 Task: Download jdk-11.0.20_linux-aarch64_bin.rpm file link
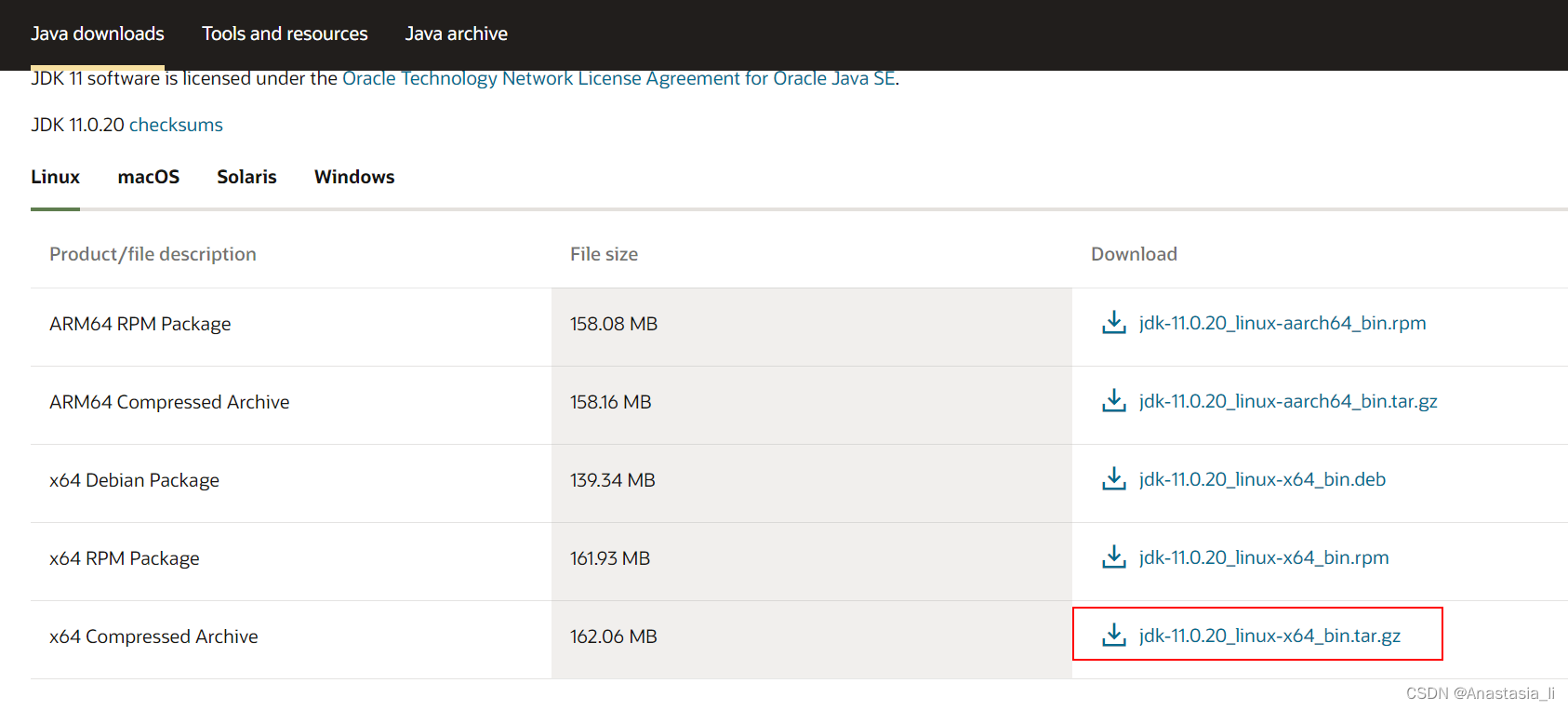[x=1282, y=323]
